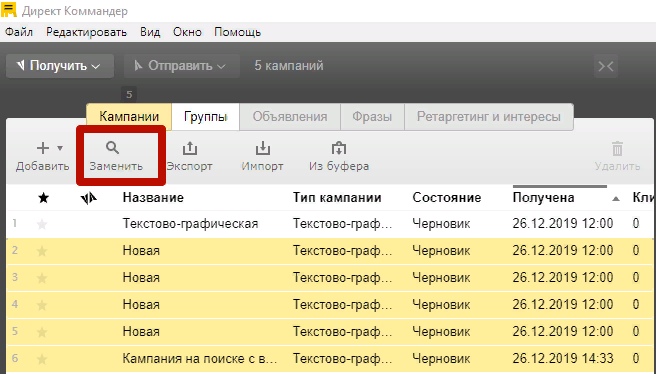656x374 pixels.
Task: Open the Файл menu
Action: click(x=19, y=32)
